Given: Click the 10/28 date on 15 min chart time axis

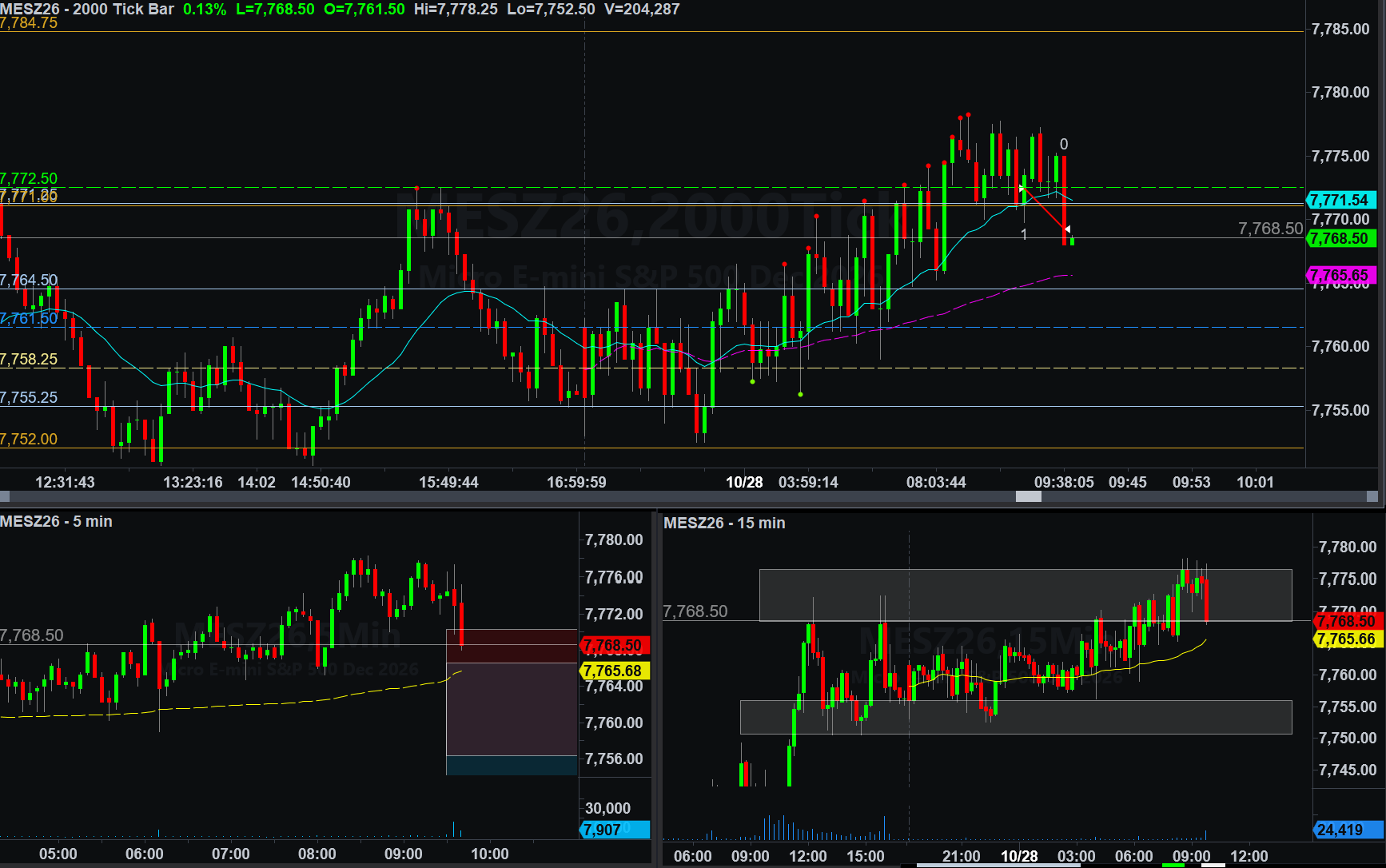Looking at the screenshot, I should pos(1019,856).
